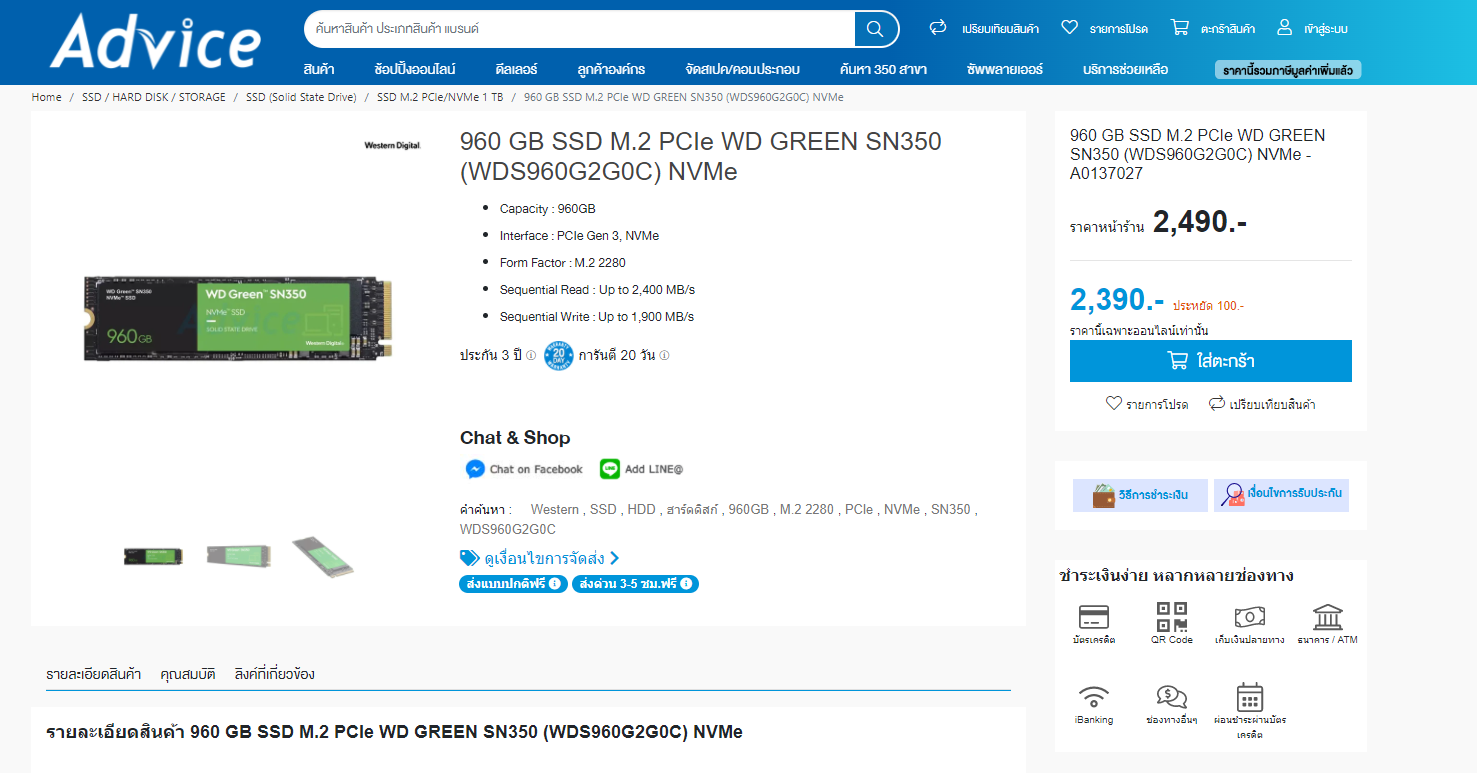
Task: Select third tilted-view thumbnail
Action: coord(322,556)
